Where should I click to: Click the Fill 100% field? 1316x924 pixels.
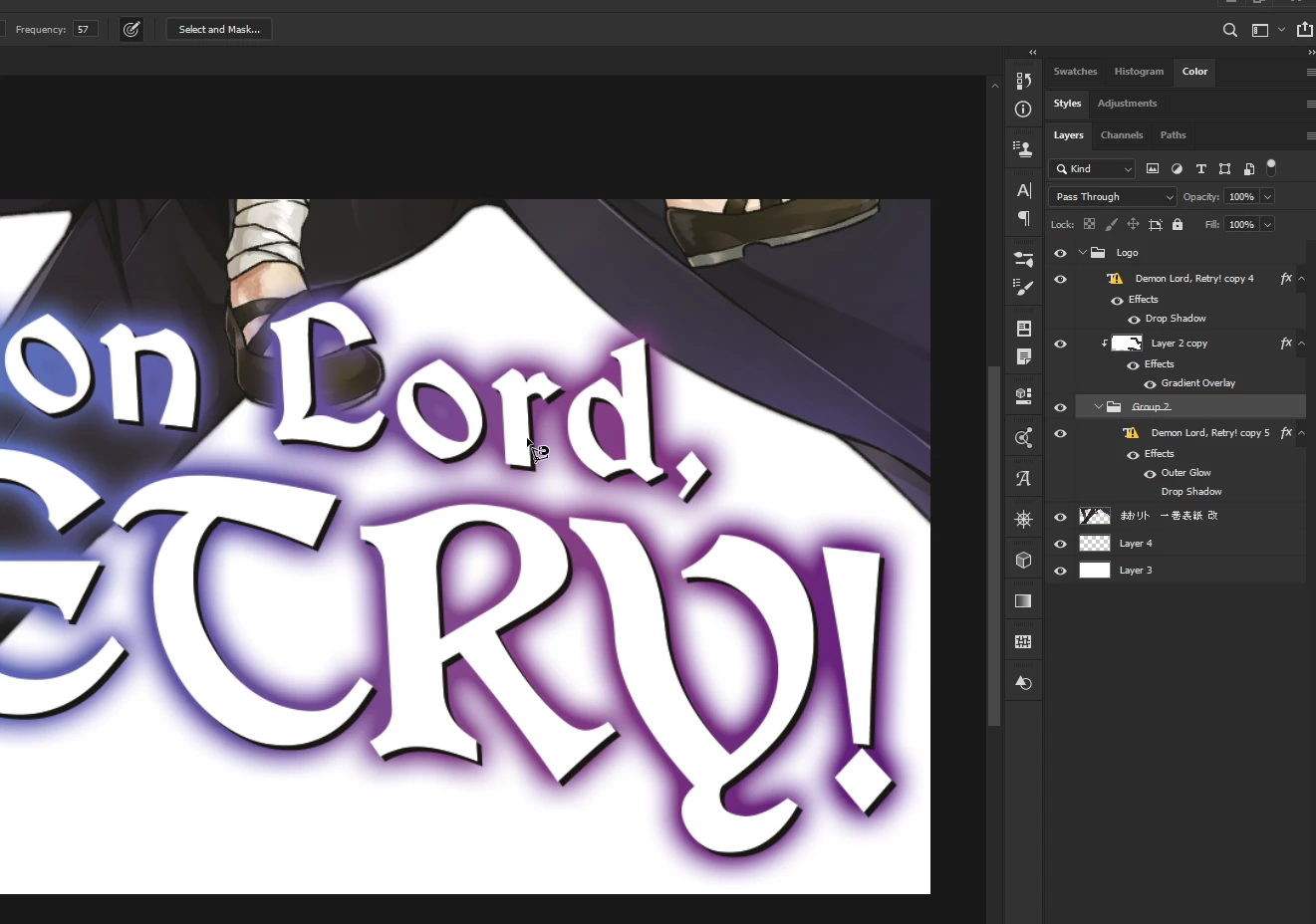coord(1241,225)
